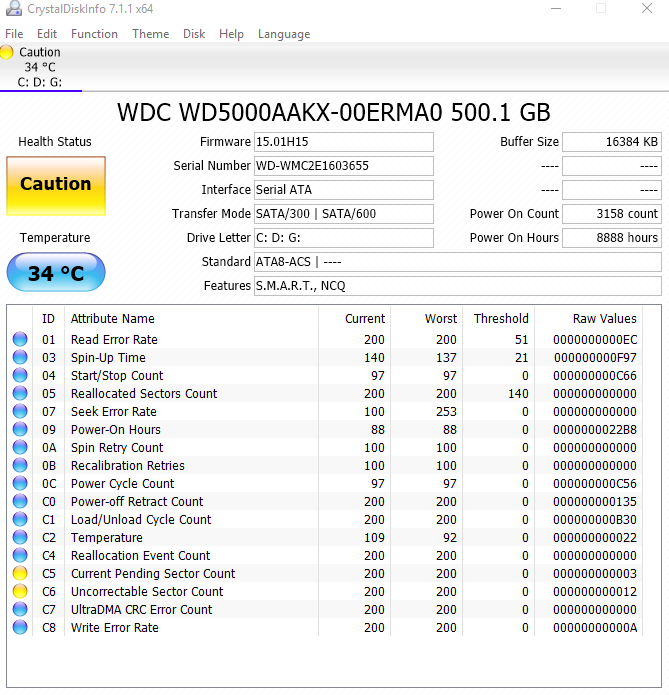Open the Language menu
Viewport: 669px width, 695px height.
pos(284,34)
